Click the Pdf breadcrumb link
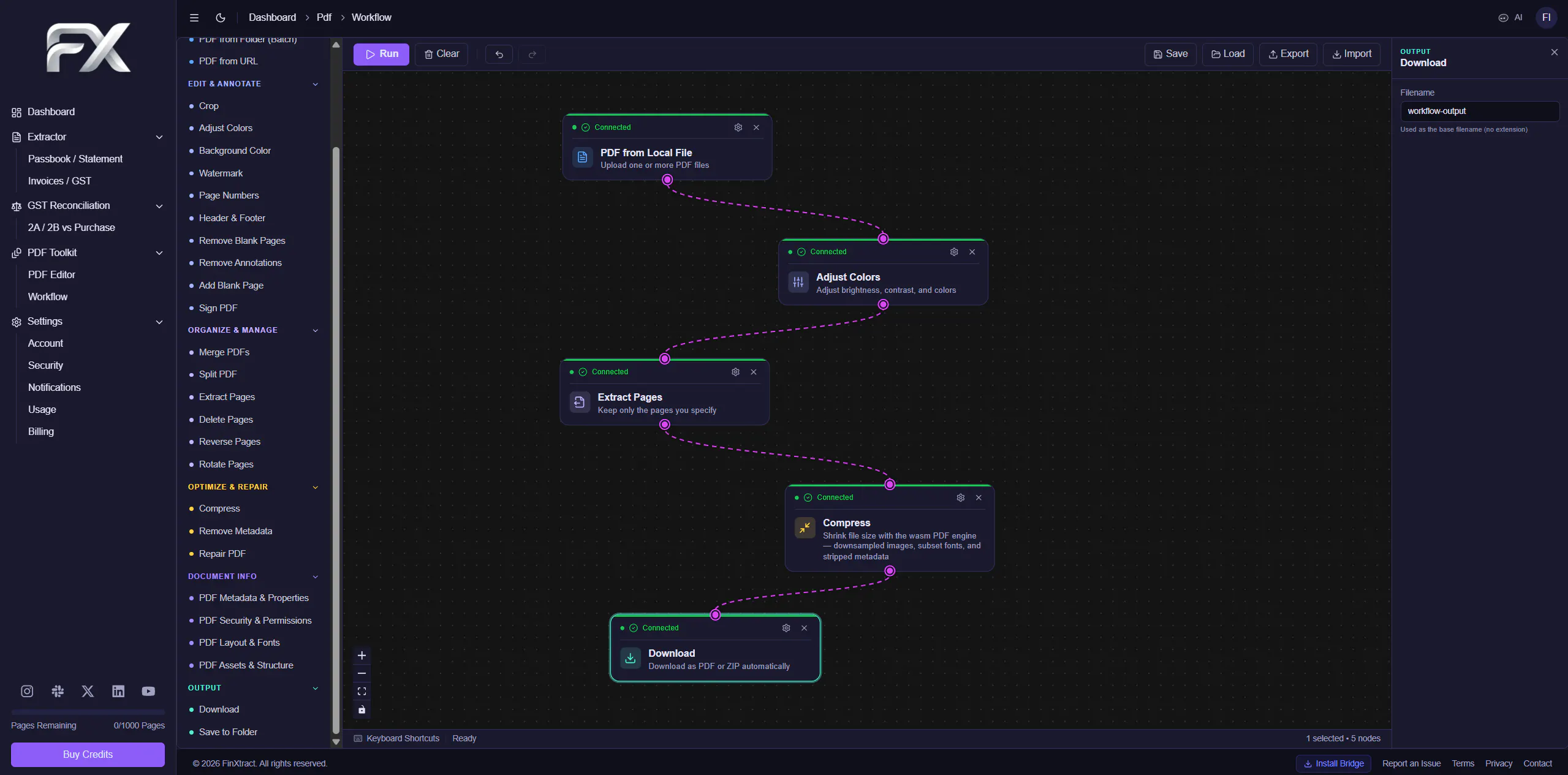The height and width of the screenshot is (775, 1568). pyautogui.click(x=324, y=18)
